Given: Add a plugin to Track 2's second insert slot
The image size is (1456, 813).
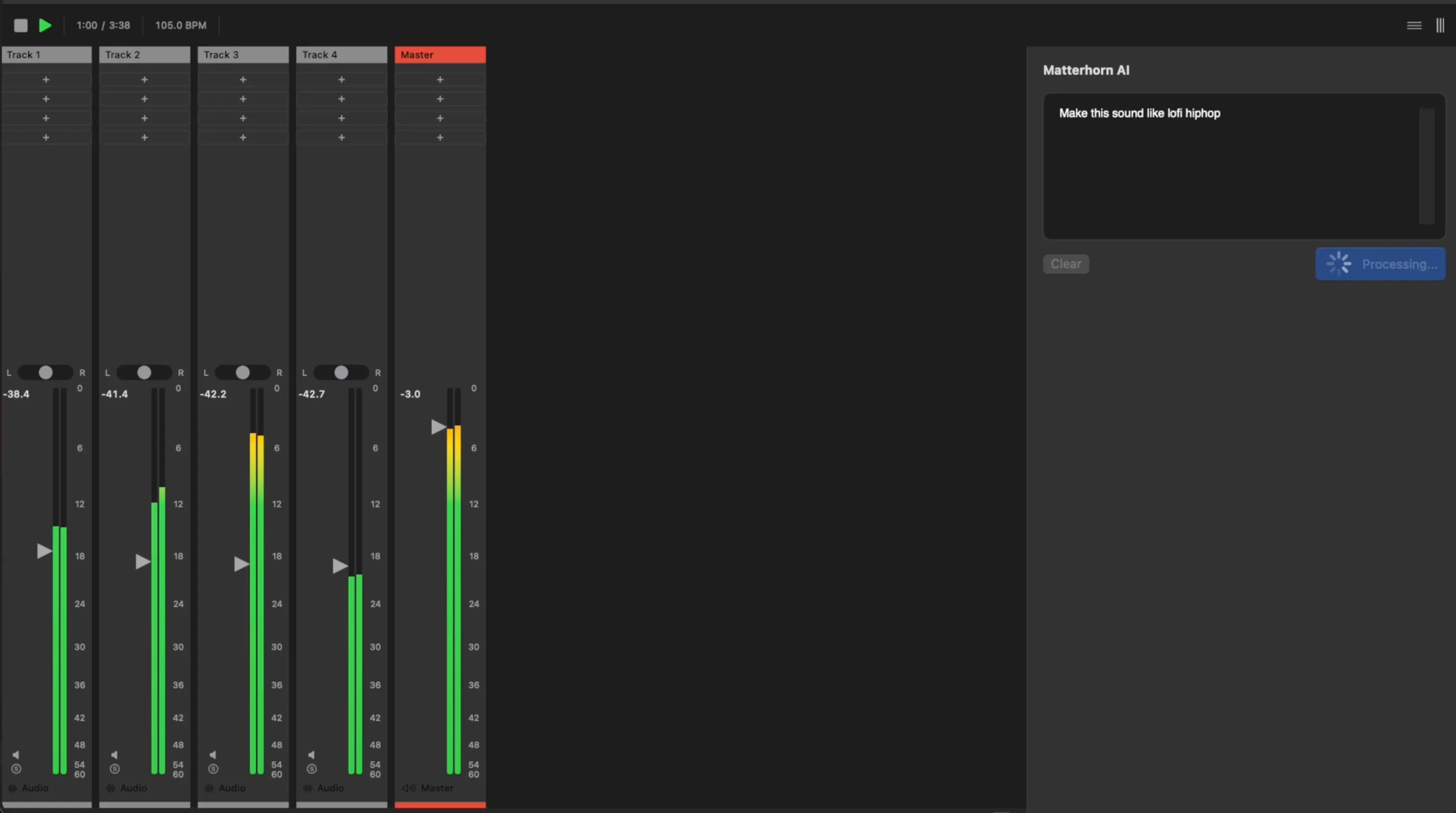Looking at the screenshot, I should [145, 99].
